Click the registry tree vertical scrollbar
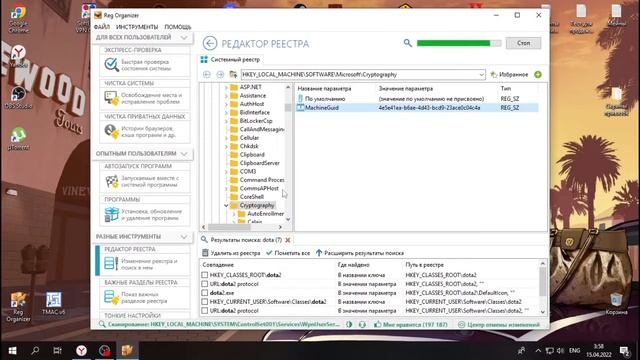 [288, 153]
